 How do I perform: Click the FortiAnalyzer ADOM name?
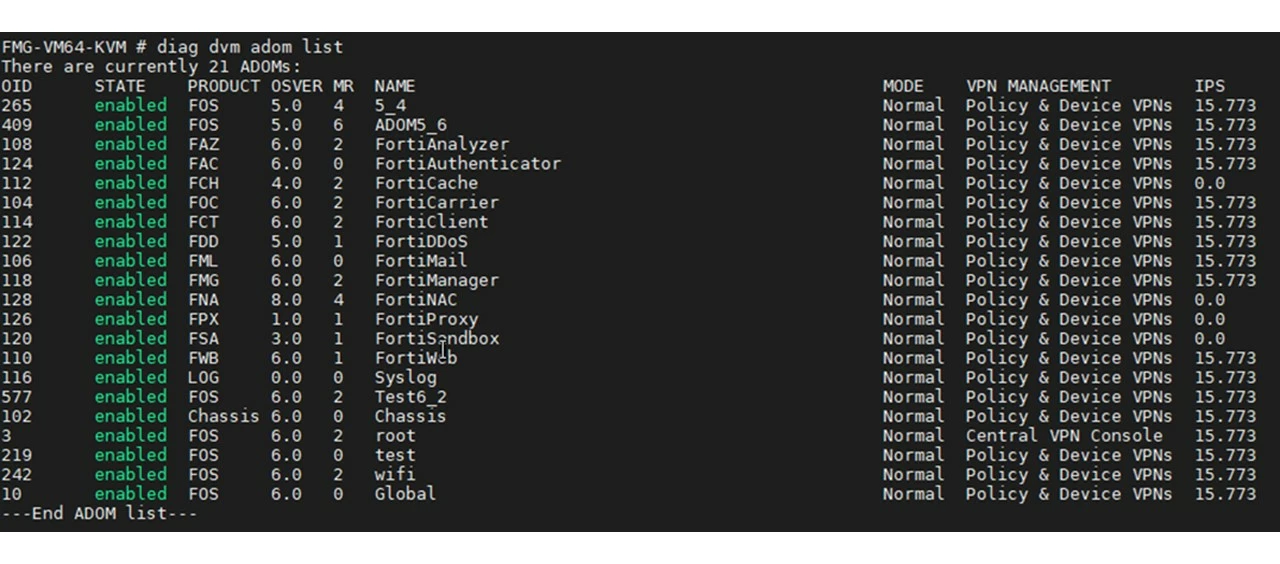[442, 144]
